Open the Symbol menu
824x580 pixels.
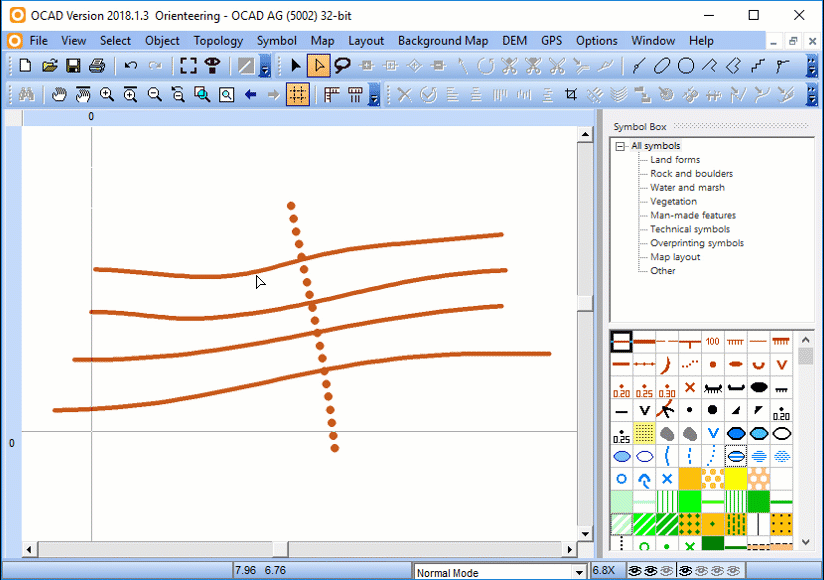(x=276, y=40)
